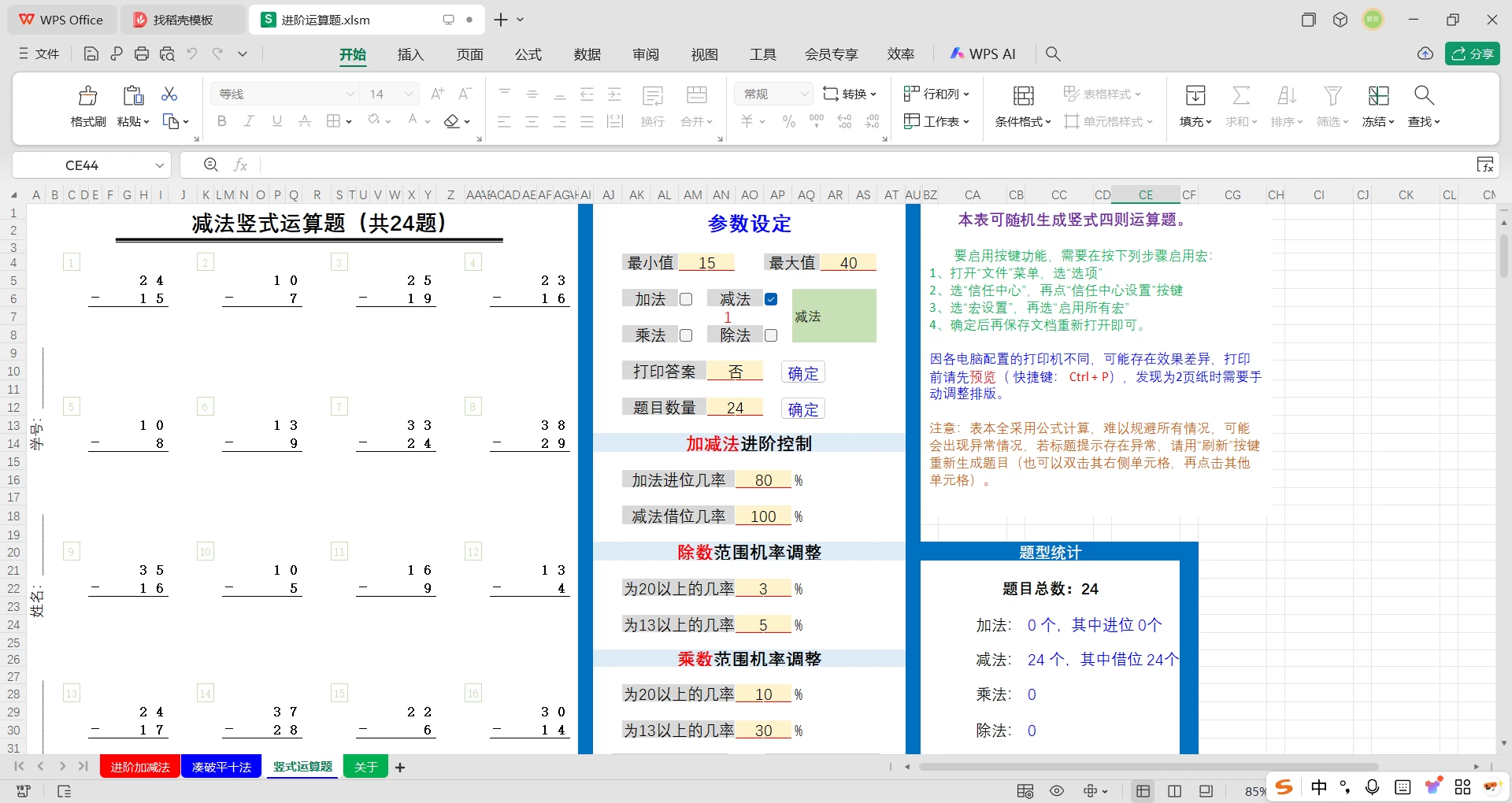Click the Paste (粘贴) clipboard icon
Screen dimensions: 1512x803
pyautogui.click(x=133, y=95)
